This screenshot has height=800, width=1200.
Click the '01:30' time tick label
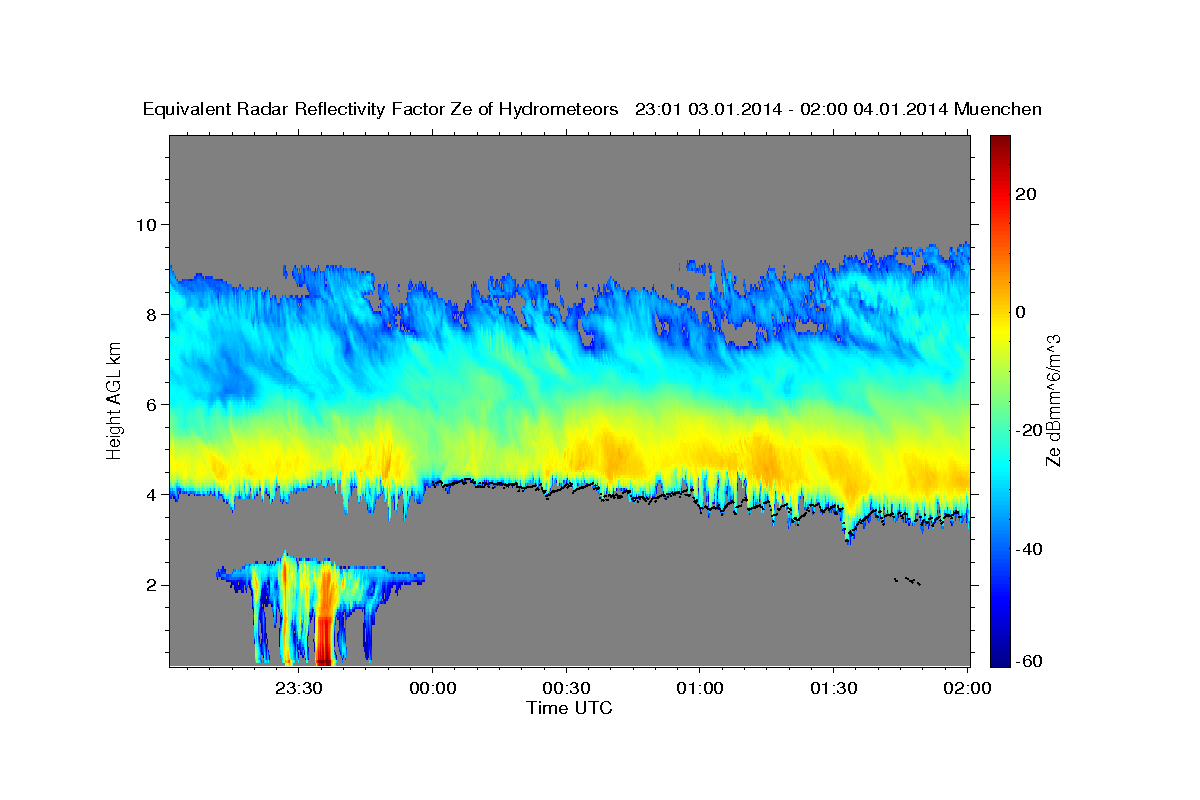(x=834, y=688)
